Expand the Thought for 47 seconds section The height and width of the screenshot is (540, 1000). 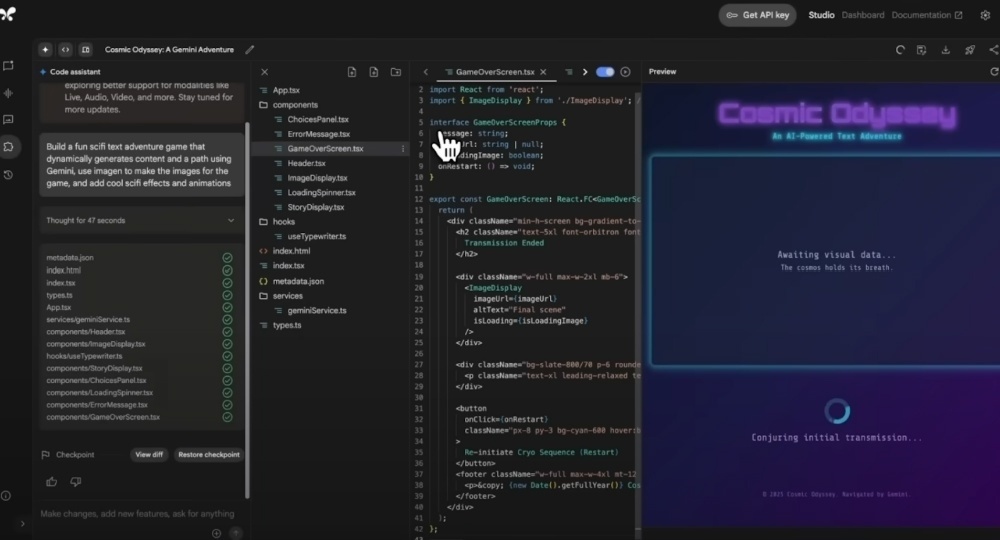[x=141, y=221]
